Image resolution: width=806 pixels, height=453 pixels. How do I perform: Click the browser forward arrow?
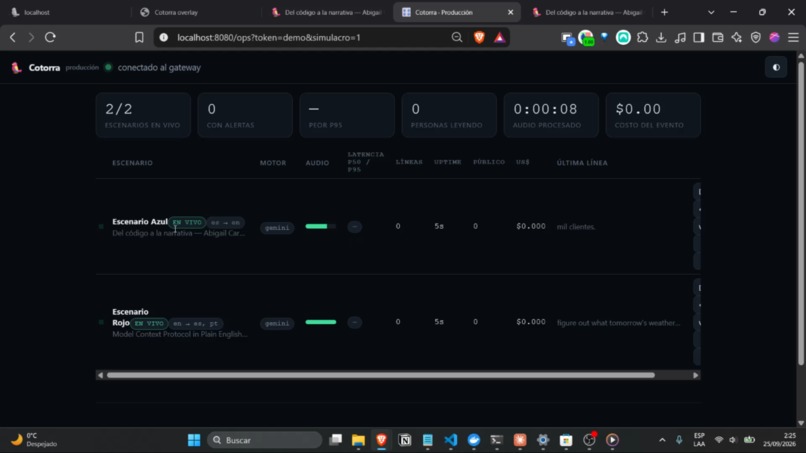click(x=31, y=37)
